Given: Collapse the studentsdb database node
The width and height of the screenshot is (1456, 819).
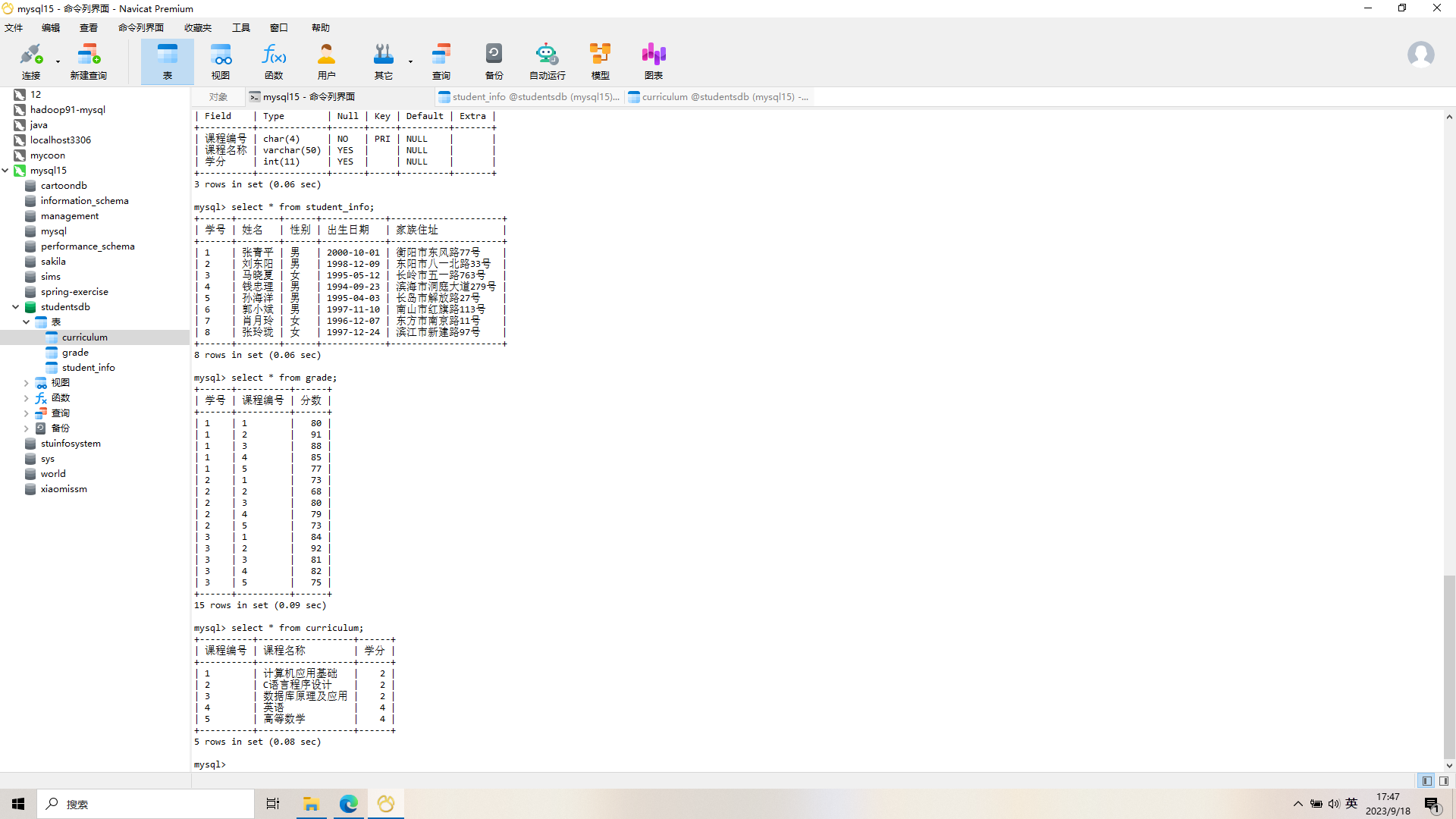Looking at the screenshot, I should 15,307.
